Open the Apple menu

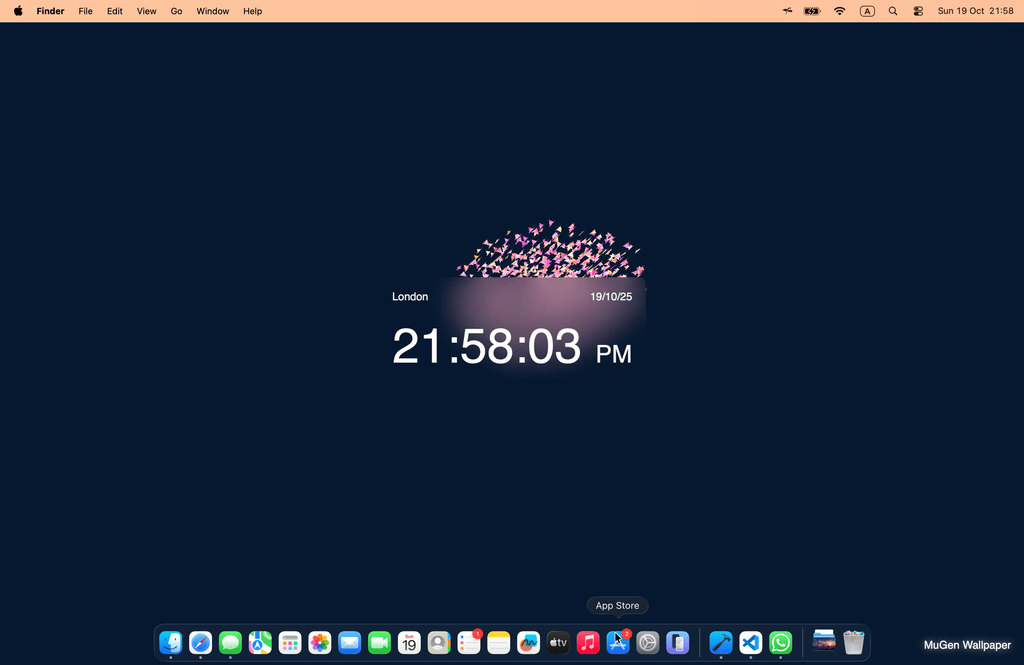(x=18, y=11)
